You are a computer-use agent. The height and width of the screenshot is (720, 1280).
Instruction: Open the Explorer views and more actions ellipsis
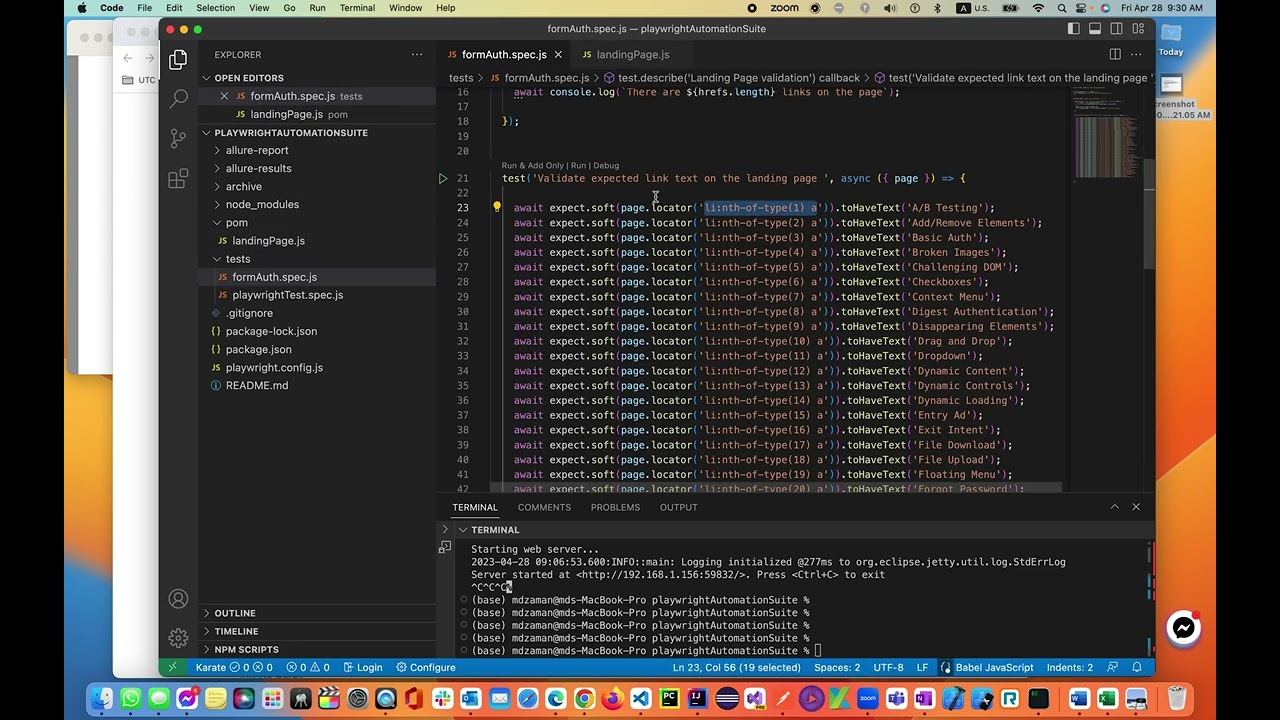click(x=417, y=54)
